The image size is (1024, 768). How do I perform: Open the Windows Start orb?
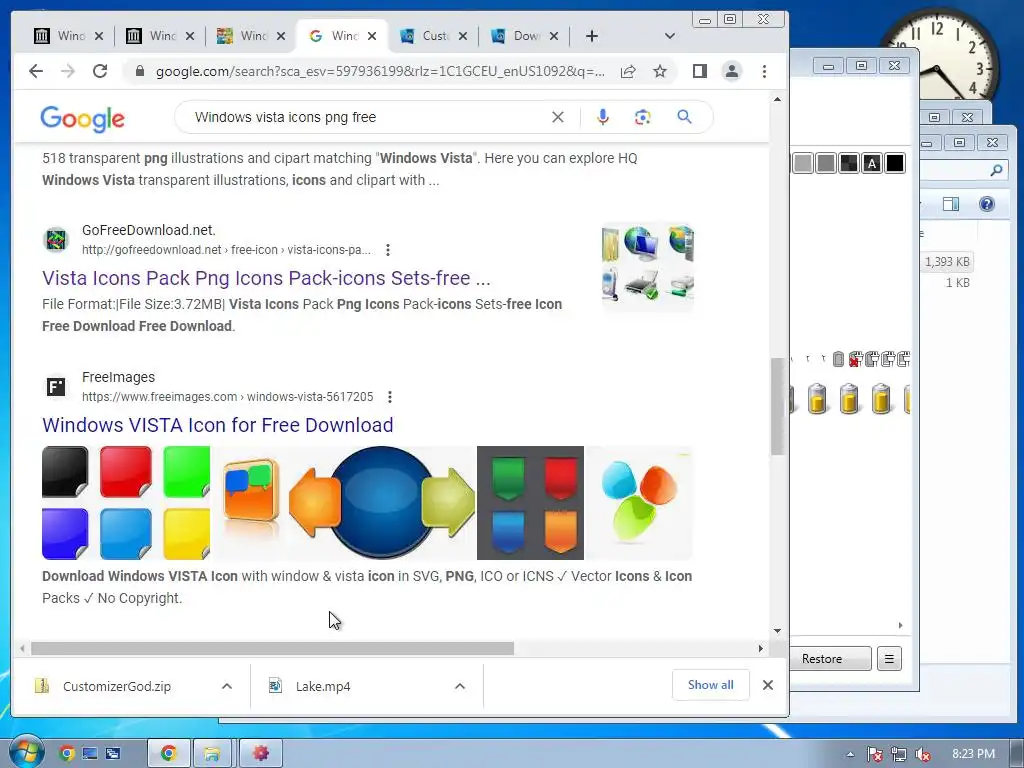pyautogui.click(x=26, y=752)
